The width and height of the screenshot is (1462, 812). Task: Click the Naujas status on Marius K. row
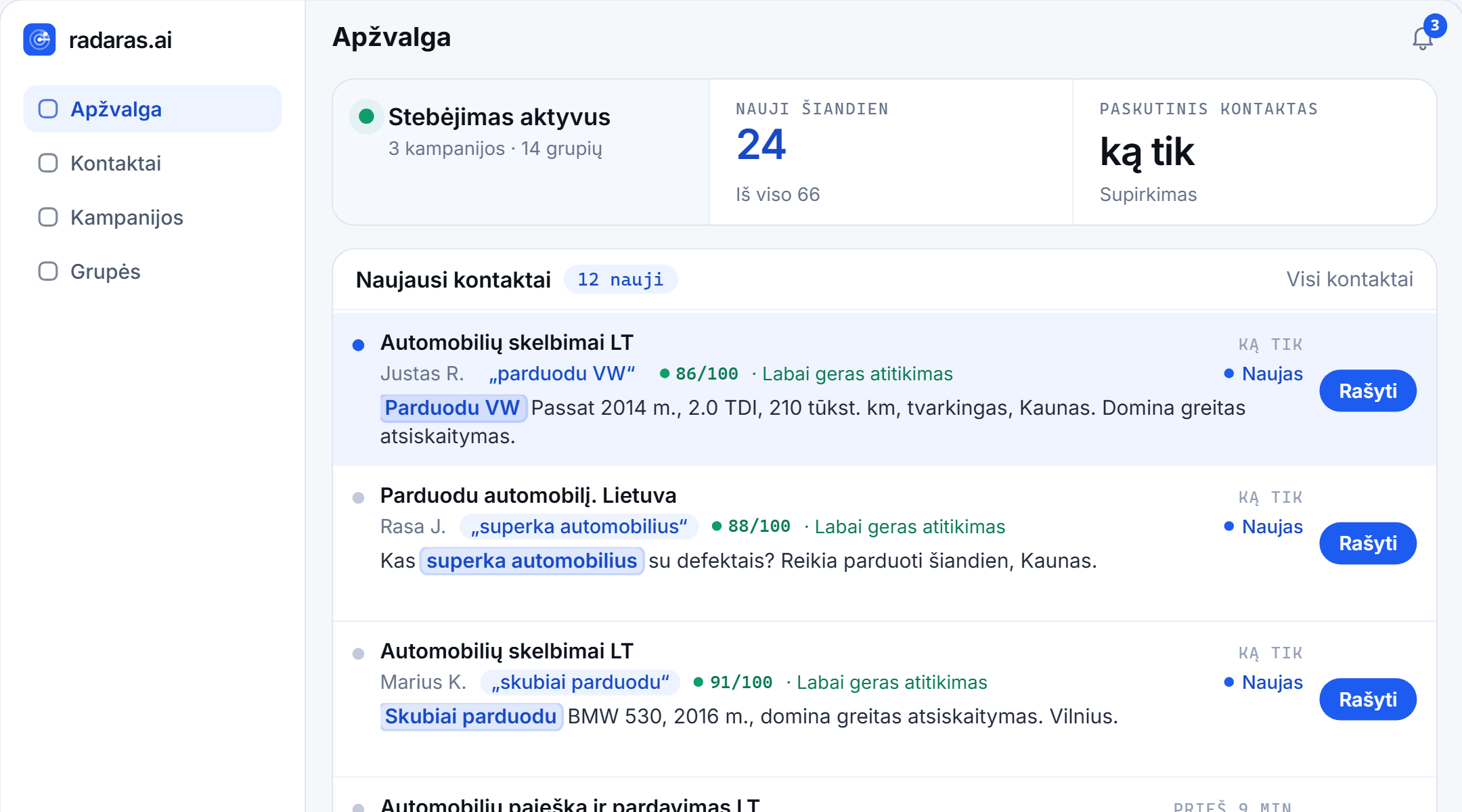[1264, 682]
